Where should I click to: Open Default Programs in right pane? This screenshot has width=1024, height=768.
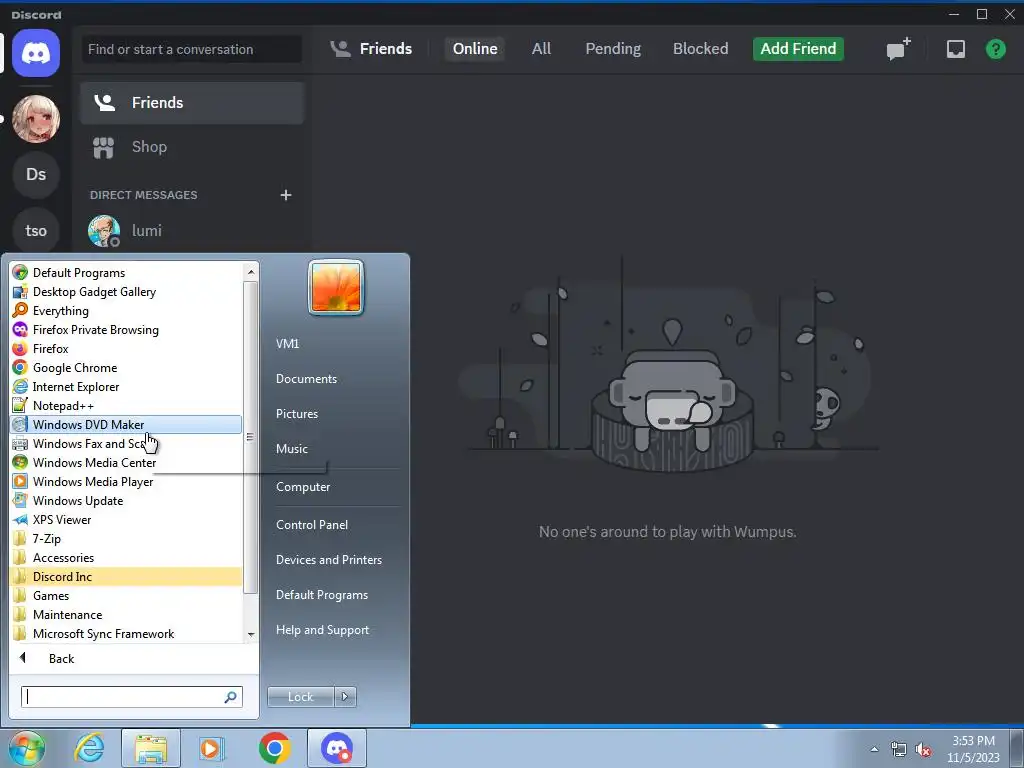(x=322, y=595)
